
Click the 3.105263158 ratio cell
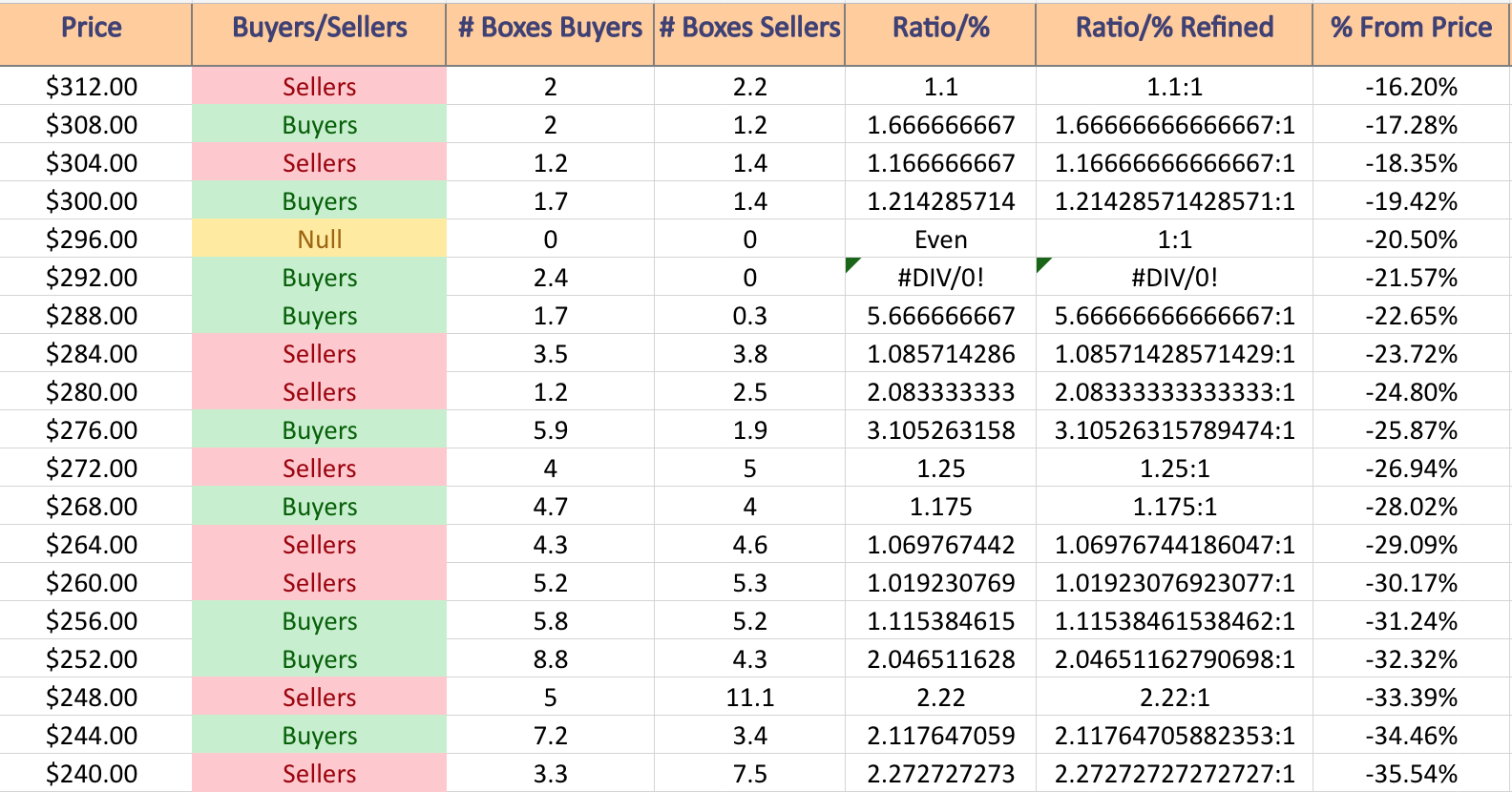(x=940, y=430)
